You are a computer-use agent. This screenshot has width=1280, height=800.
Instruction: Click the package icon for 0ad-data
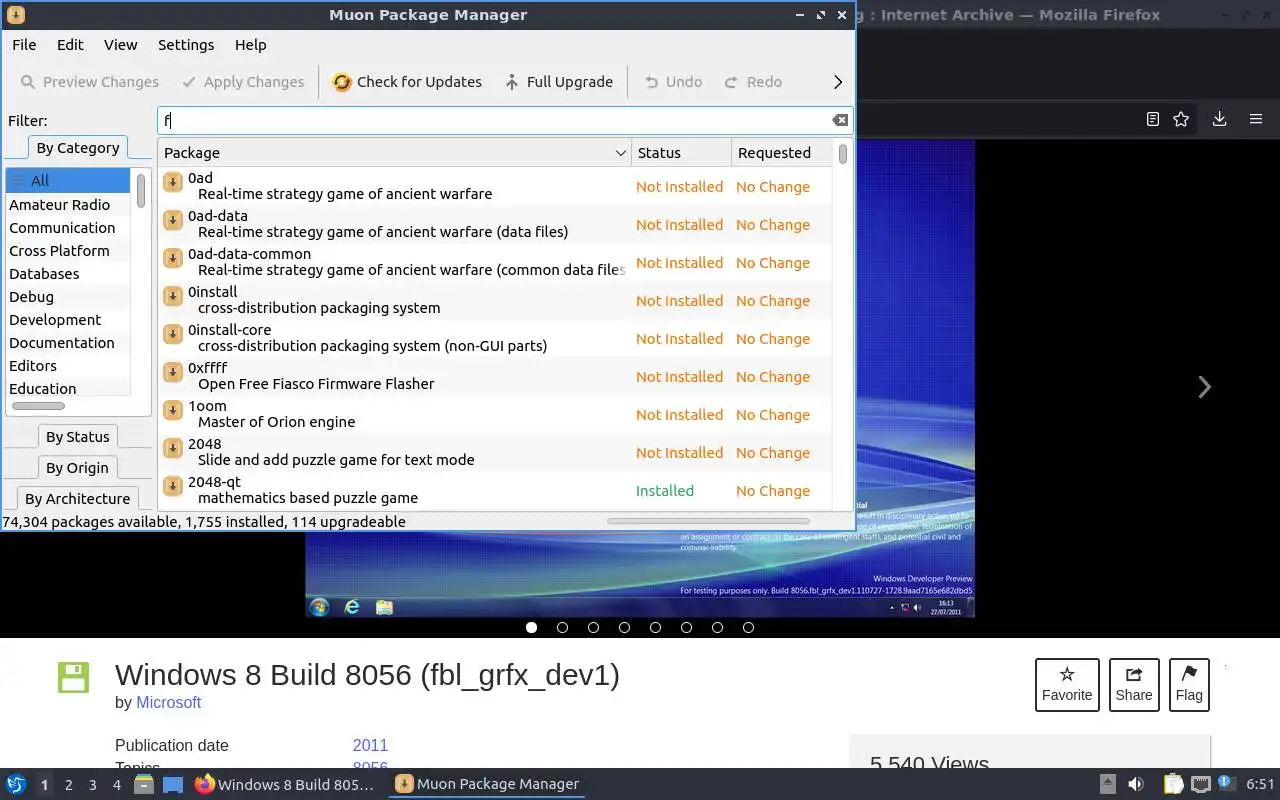click(172, 219)
